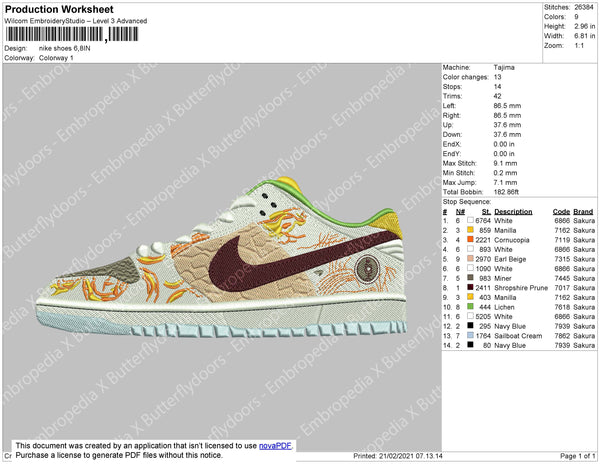The height and width of the screenshot is (464, 600).
Task: Click the Sailboat Cream description text
Action: pos(518,335)
